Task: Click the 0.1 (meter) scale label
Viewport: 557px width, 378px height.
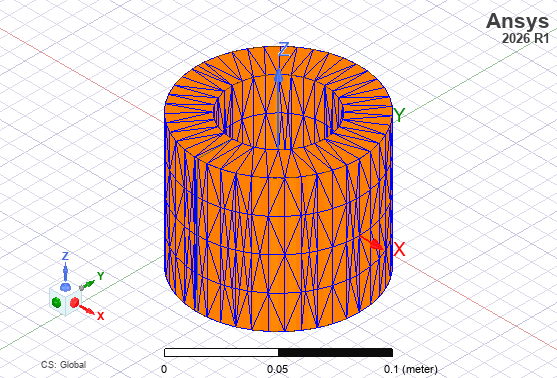Action: [411, 369]
